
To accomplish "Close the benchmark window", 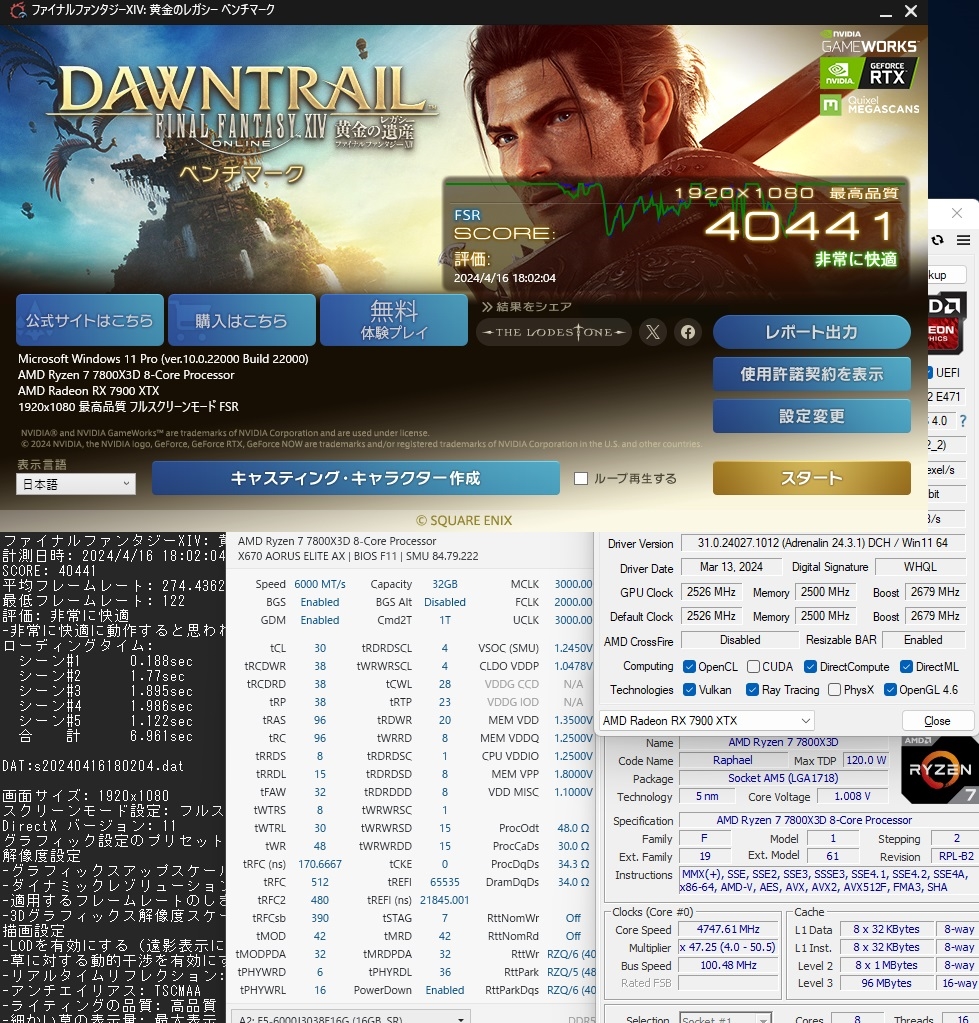I will (x=911, y=11).
